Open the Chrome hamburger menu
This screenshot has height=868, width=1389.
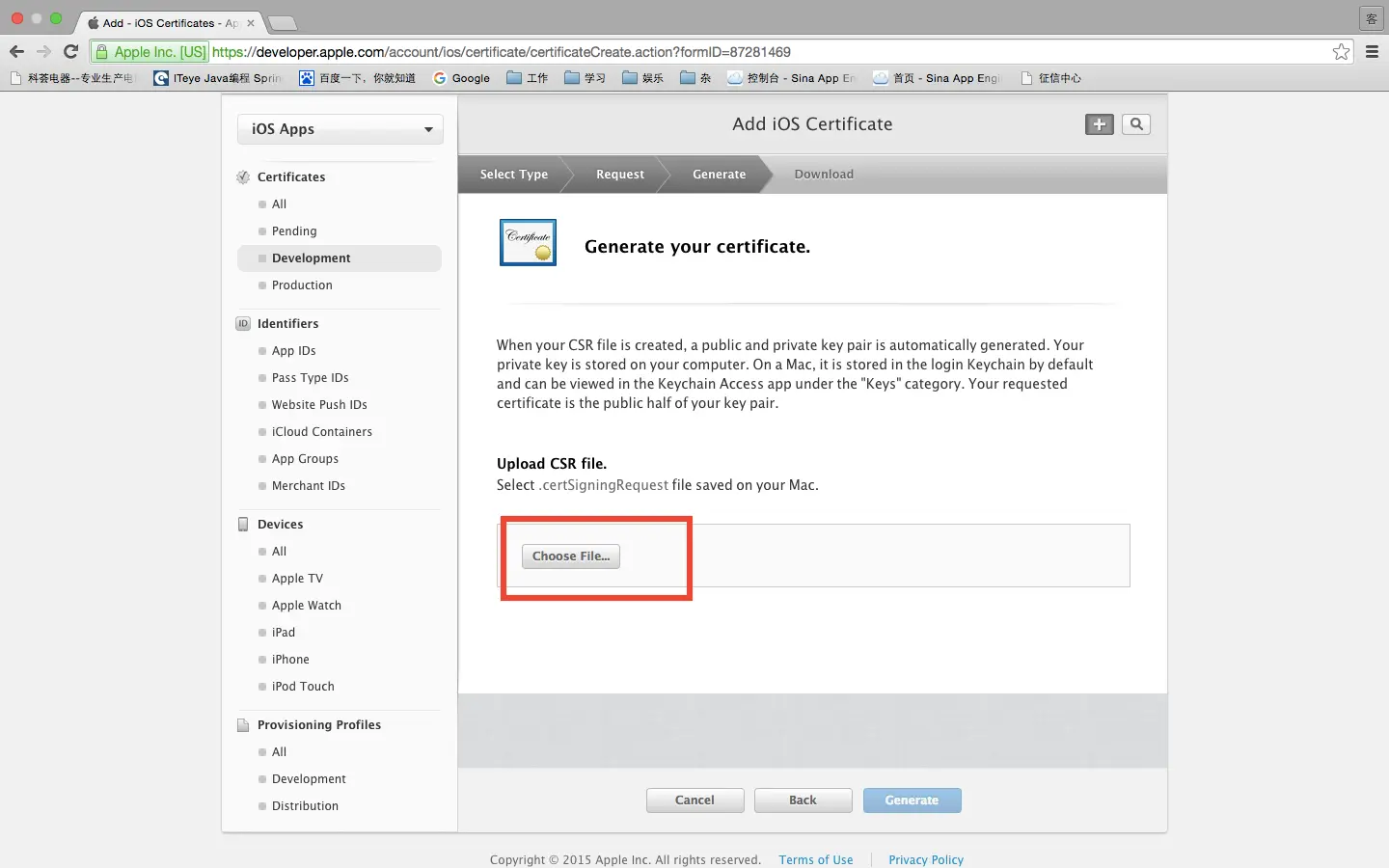(1372, 52)
